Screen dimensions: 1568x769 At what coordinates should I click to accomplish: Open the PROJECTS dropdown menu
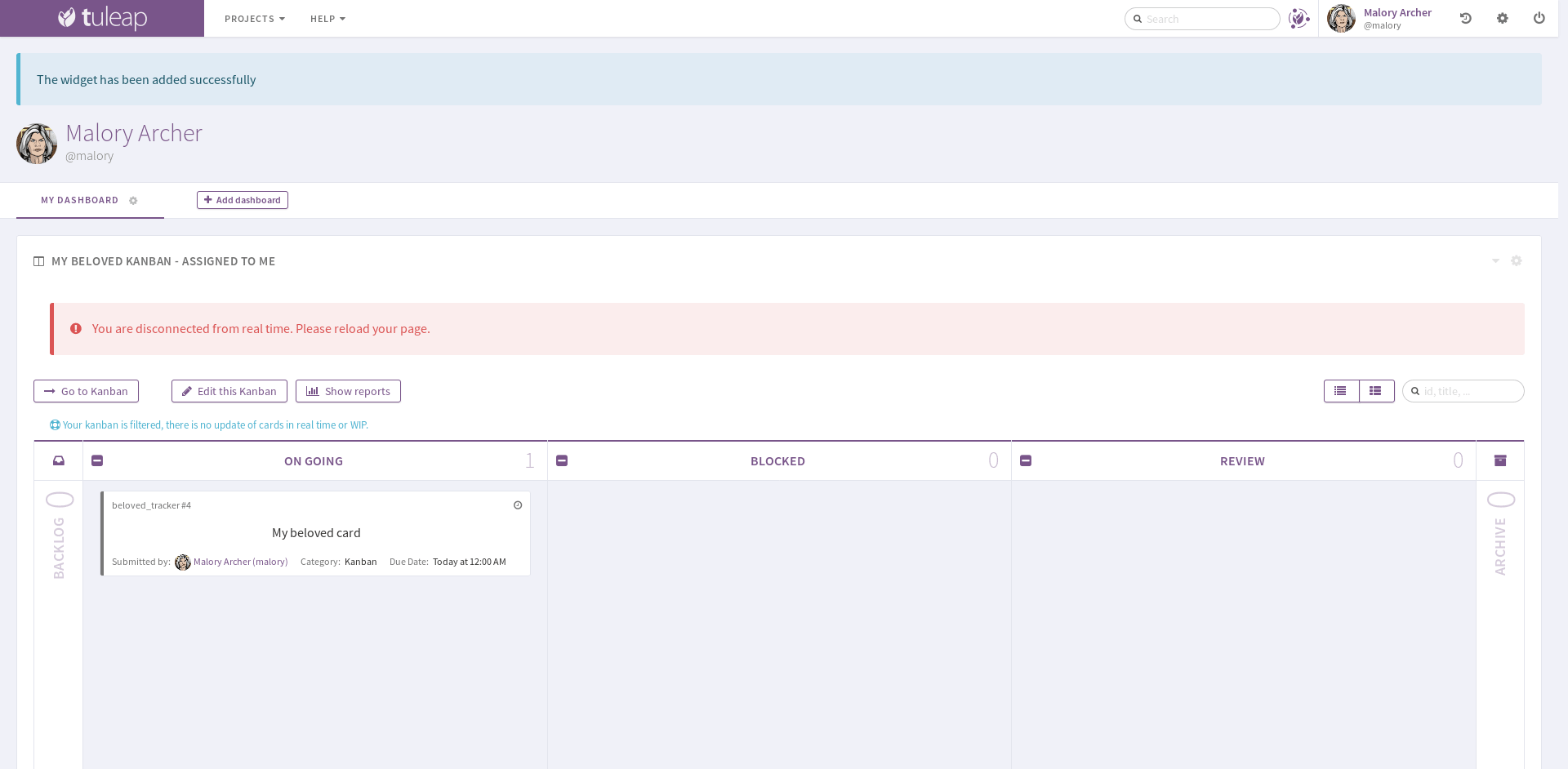point(254,18)
